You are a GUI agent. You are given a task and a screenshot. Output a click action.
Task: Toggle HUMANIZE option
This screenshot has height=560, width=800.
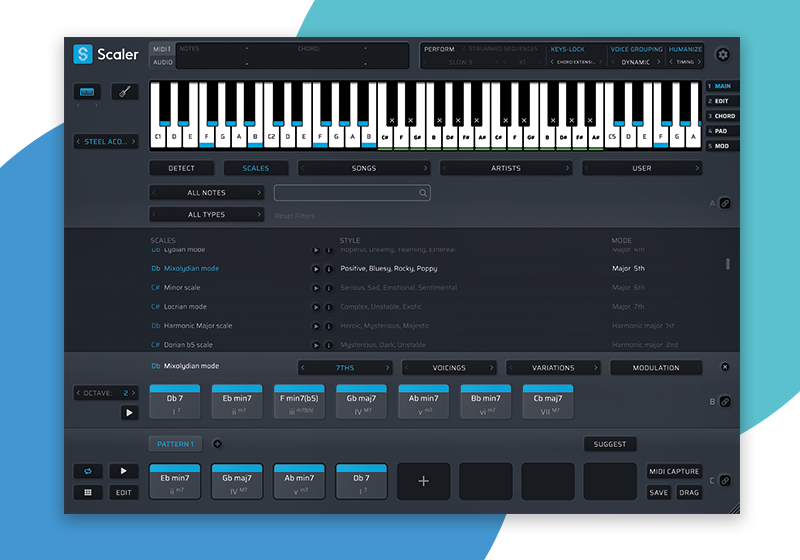coord(685,49)
